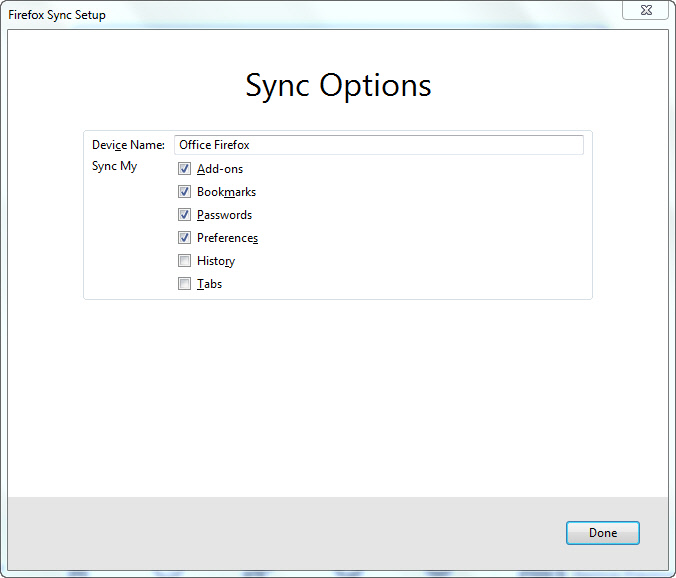Viewport: 676px width, 578px height.
Task: Click the Device Name text field
Action: [x=379, y=145]
